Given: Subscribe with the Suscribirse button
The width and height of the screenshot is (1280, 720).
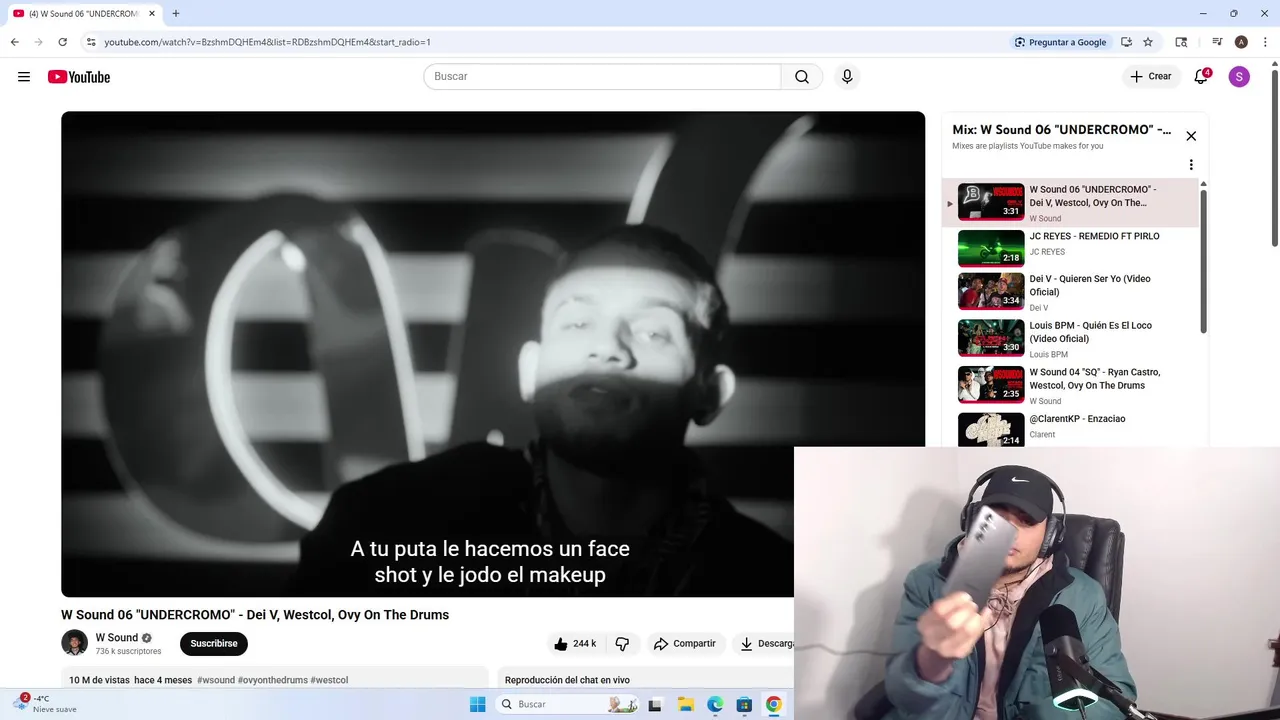Looking at the screenshot, I should tap(214, 643).
